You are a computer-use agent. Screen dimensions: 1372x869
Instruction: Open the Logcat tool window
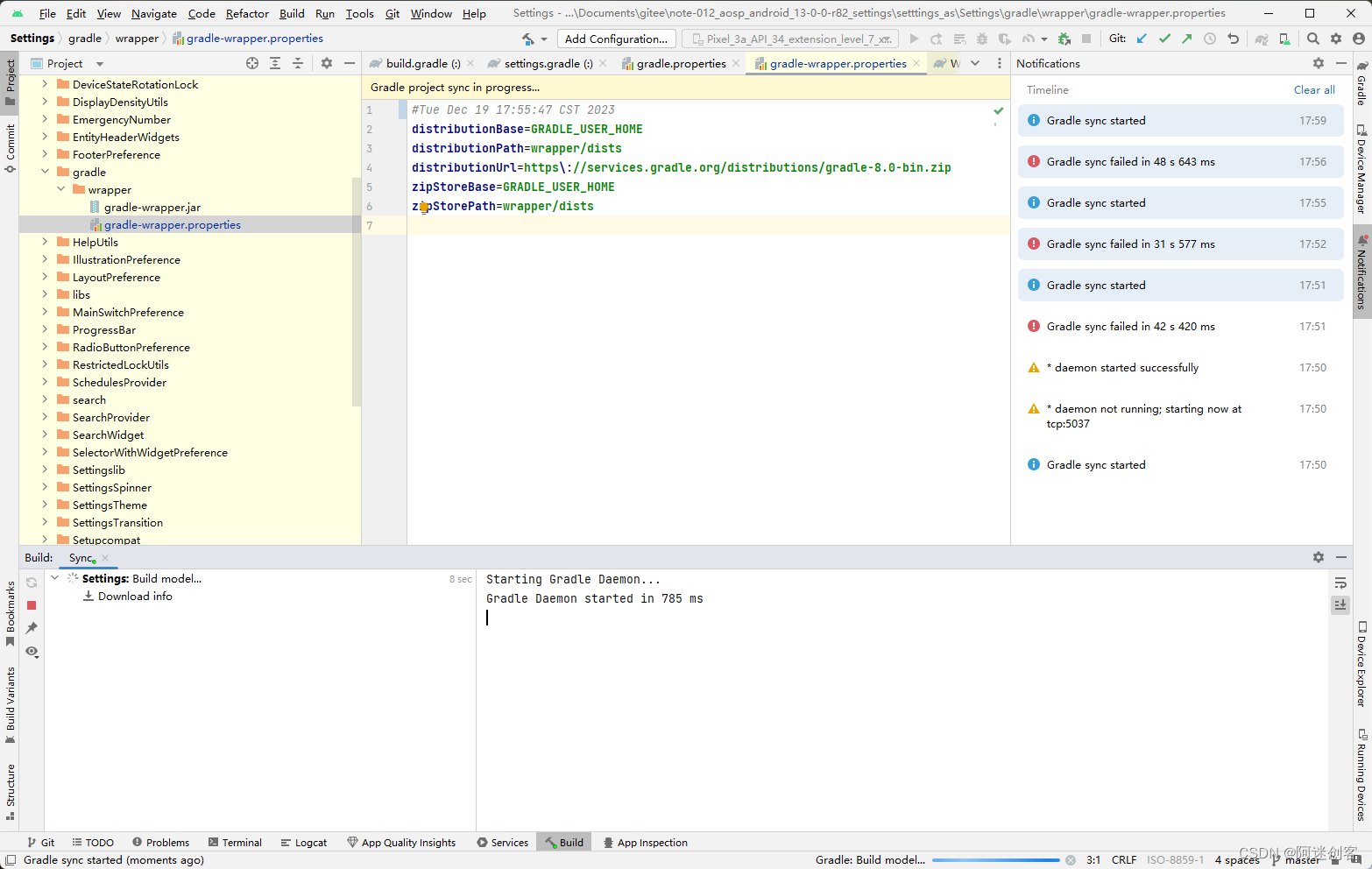(304, 842)
